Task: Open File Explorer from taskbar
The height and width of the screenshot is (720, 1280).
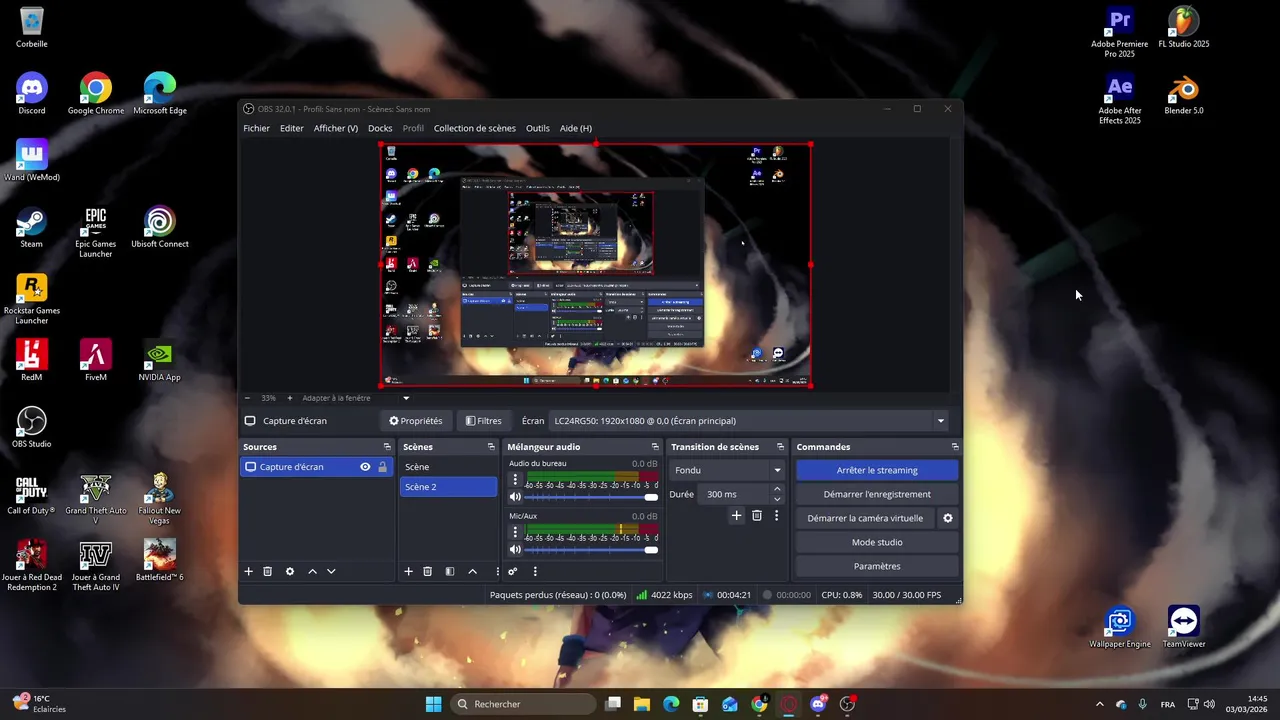Action: click(x=642, y=704)
